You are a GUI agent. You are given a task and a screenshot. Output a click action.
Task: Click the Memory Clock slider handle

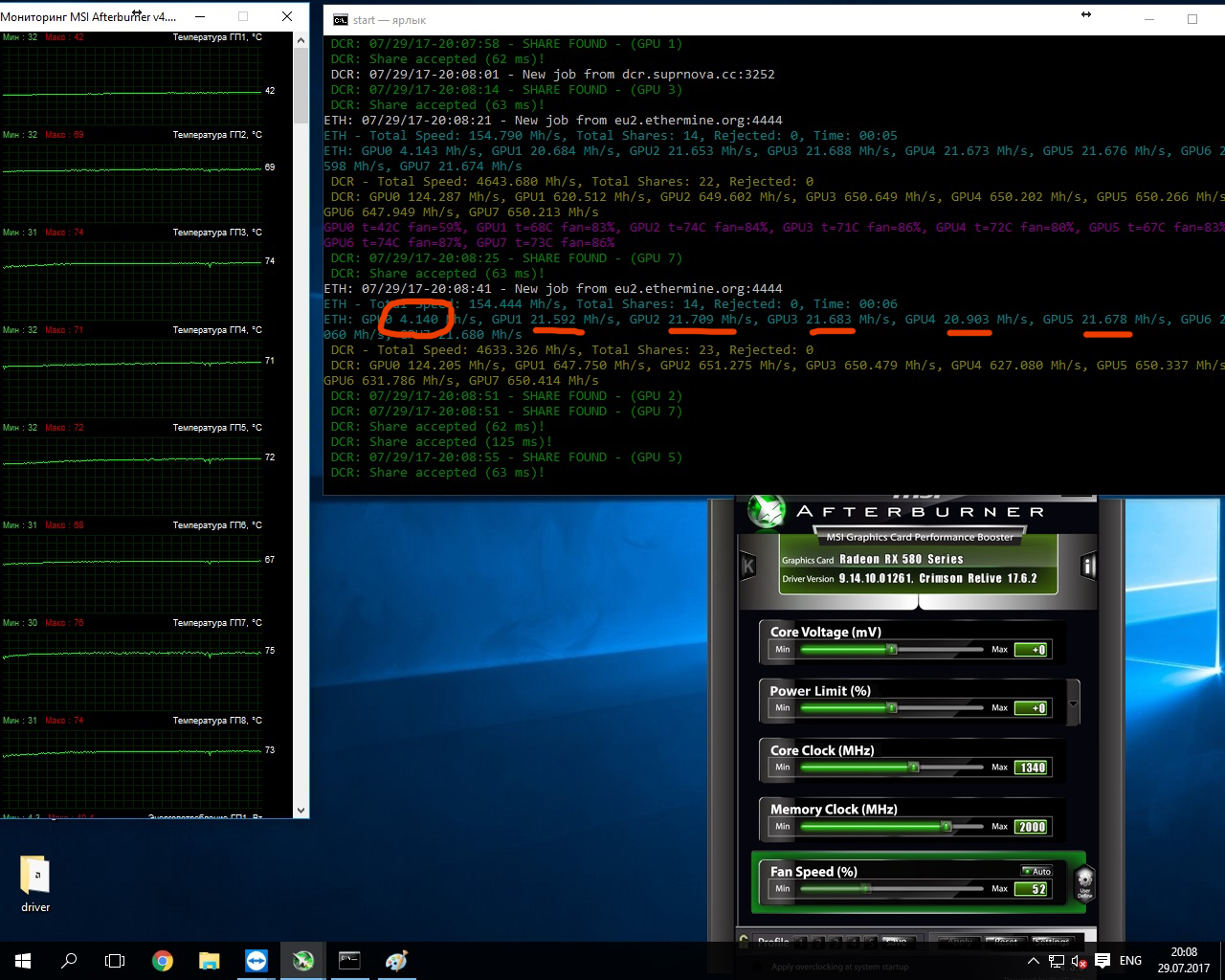click(947, 827)
